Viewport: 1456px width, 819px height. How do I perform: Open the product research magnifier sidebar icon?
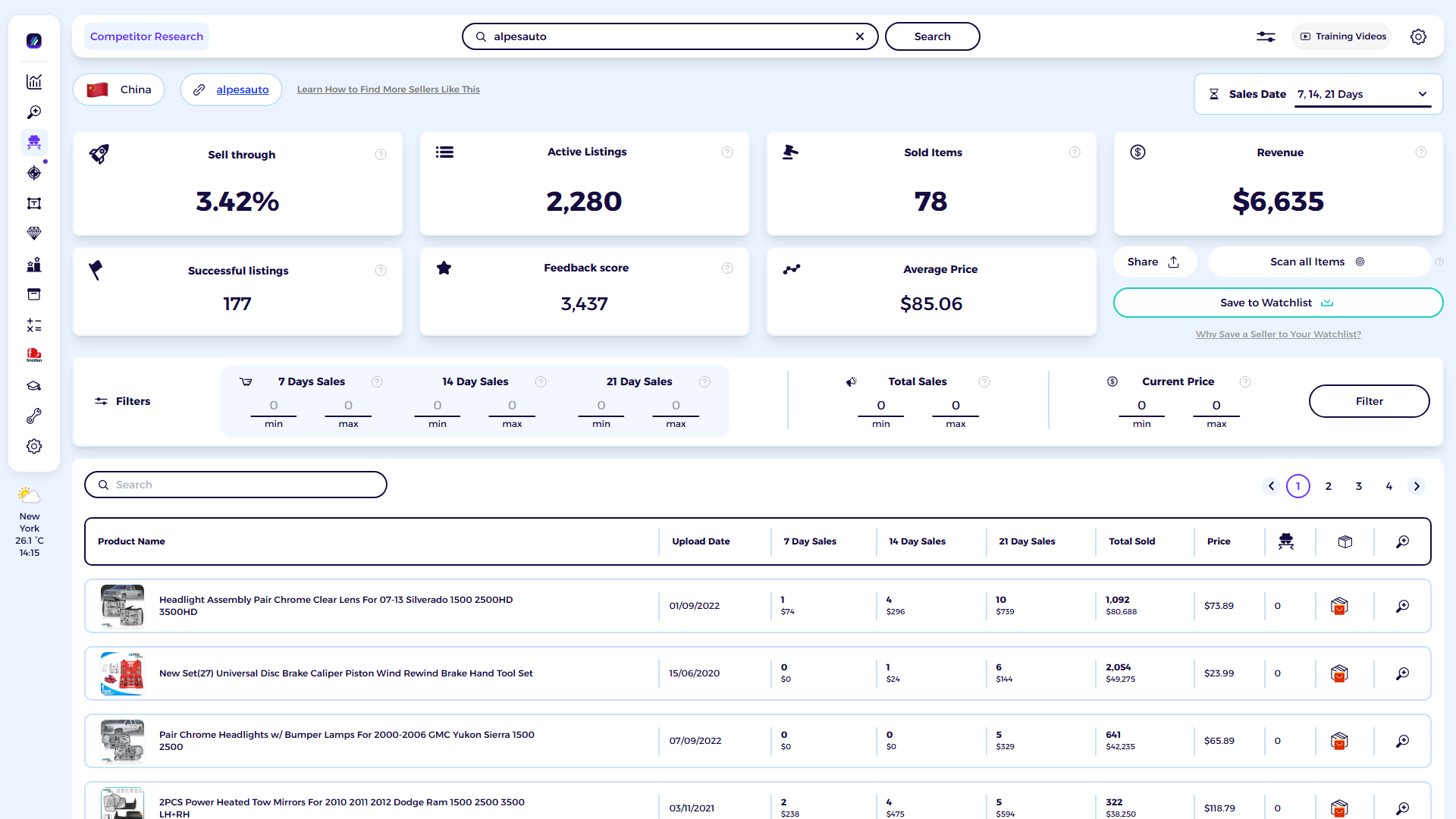(34, 112)
